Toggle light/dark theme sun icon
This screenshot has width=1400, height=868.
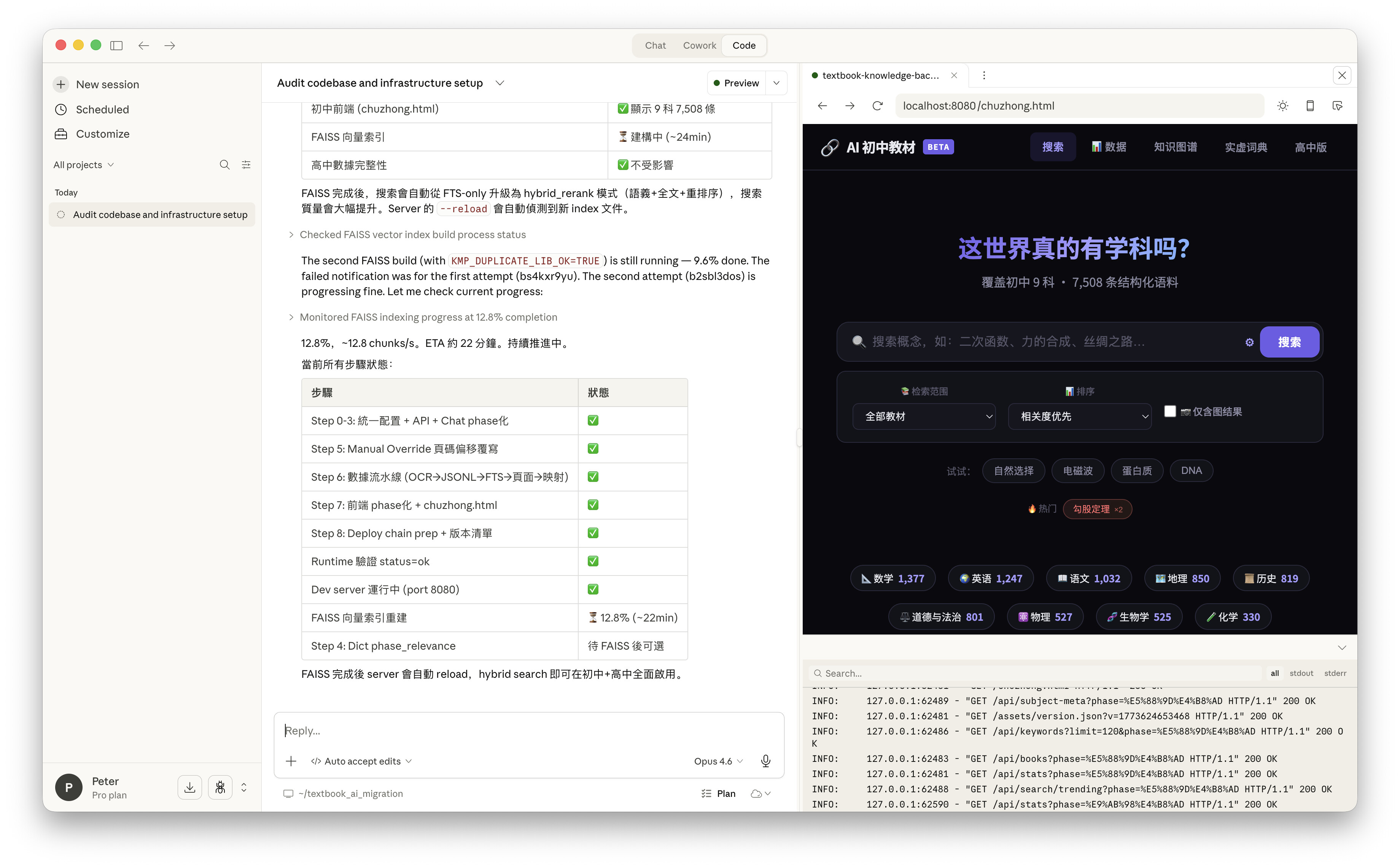pyautogui.click(x=1282, y=106)
